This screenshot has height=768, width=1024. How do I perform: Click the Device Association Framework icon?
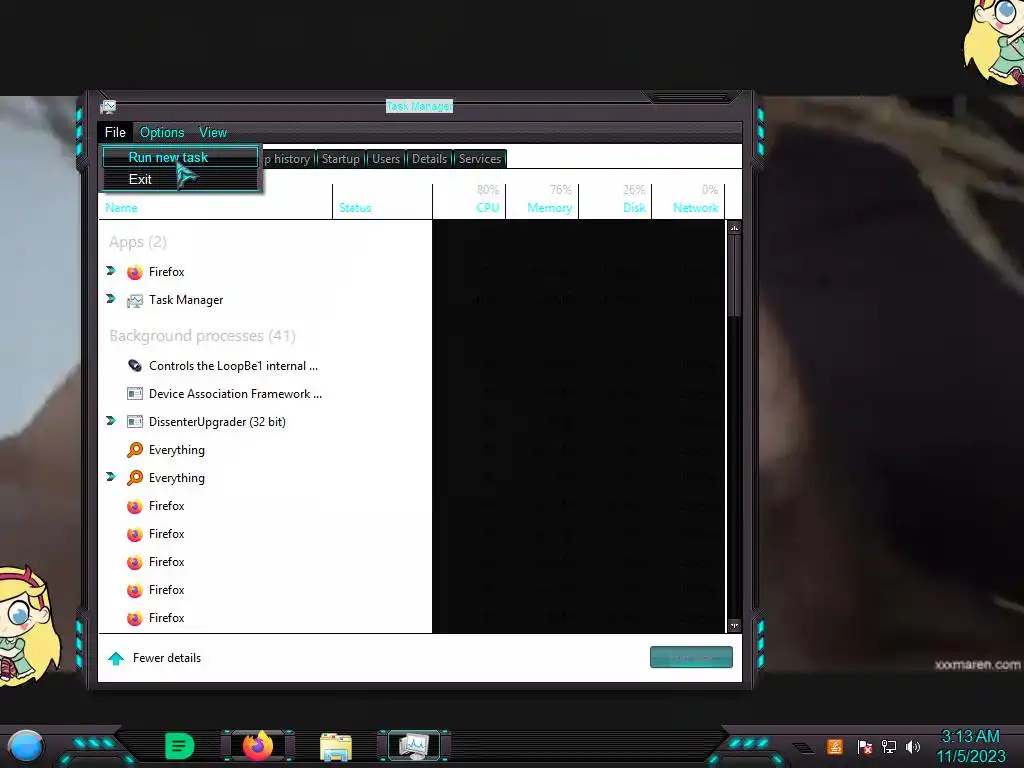click(x=135, y=394)
